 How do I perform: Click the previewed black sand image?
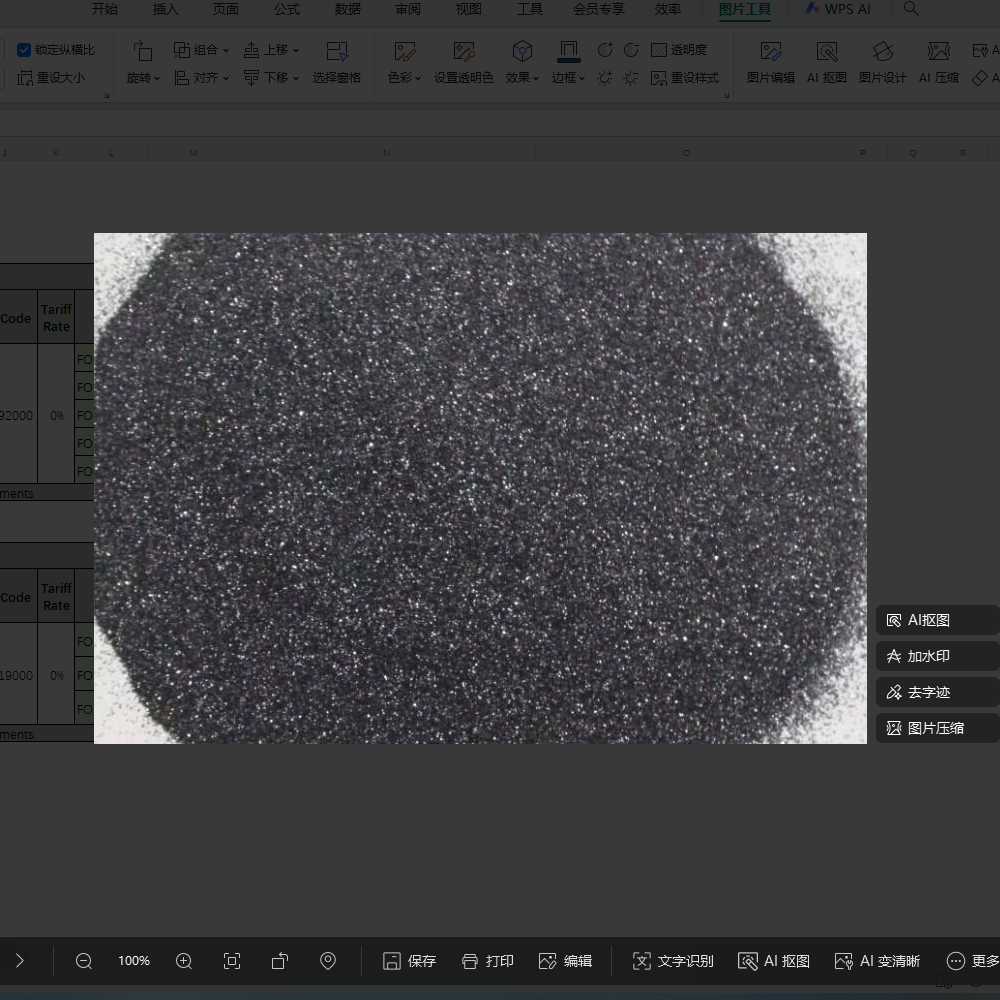(480, 488)
